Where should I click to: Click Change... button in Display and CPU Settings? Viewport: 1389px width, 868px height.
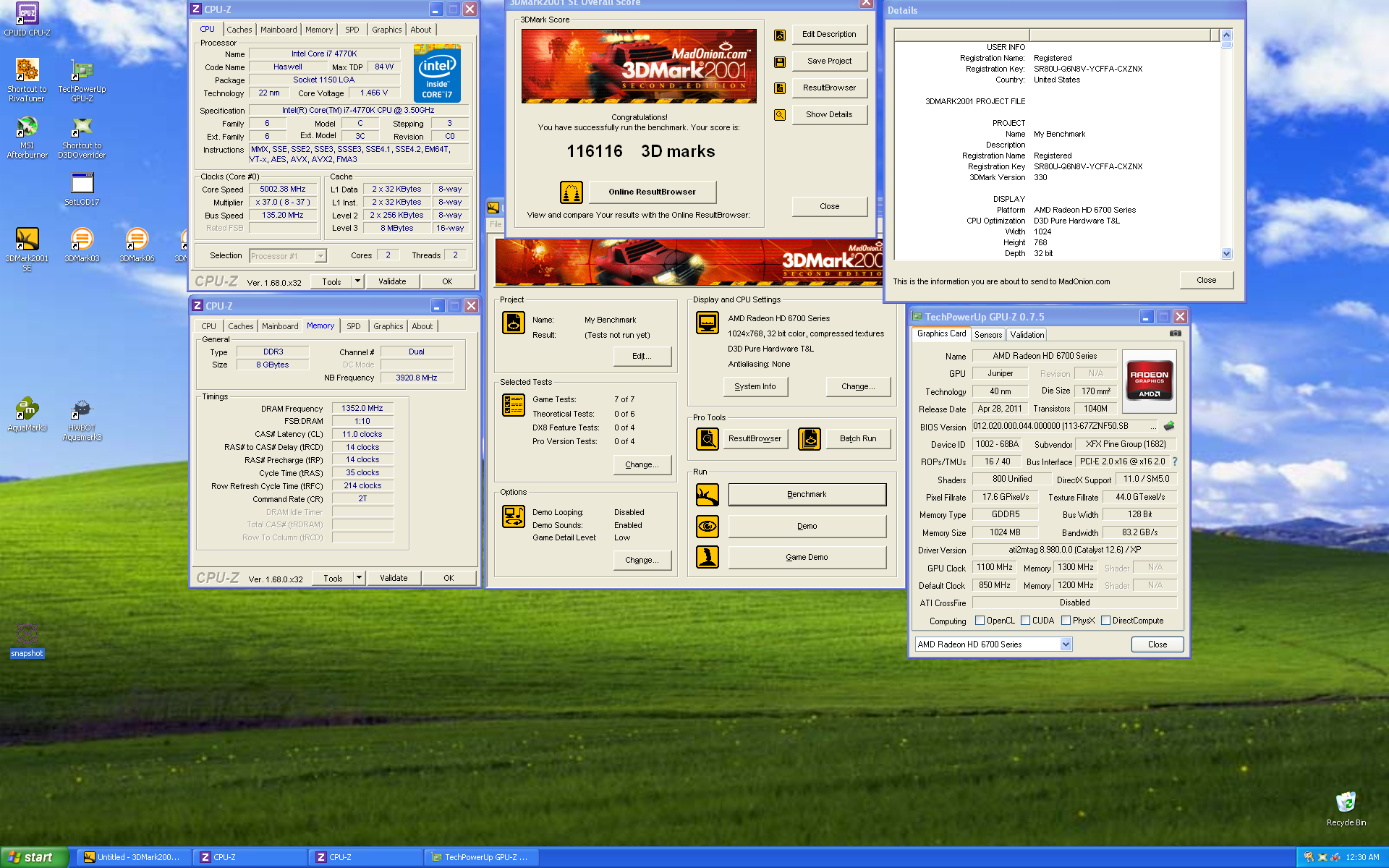(x=858, y=387)
